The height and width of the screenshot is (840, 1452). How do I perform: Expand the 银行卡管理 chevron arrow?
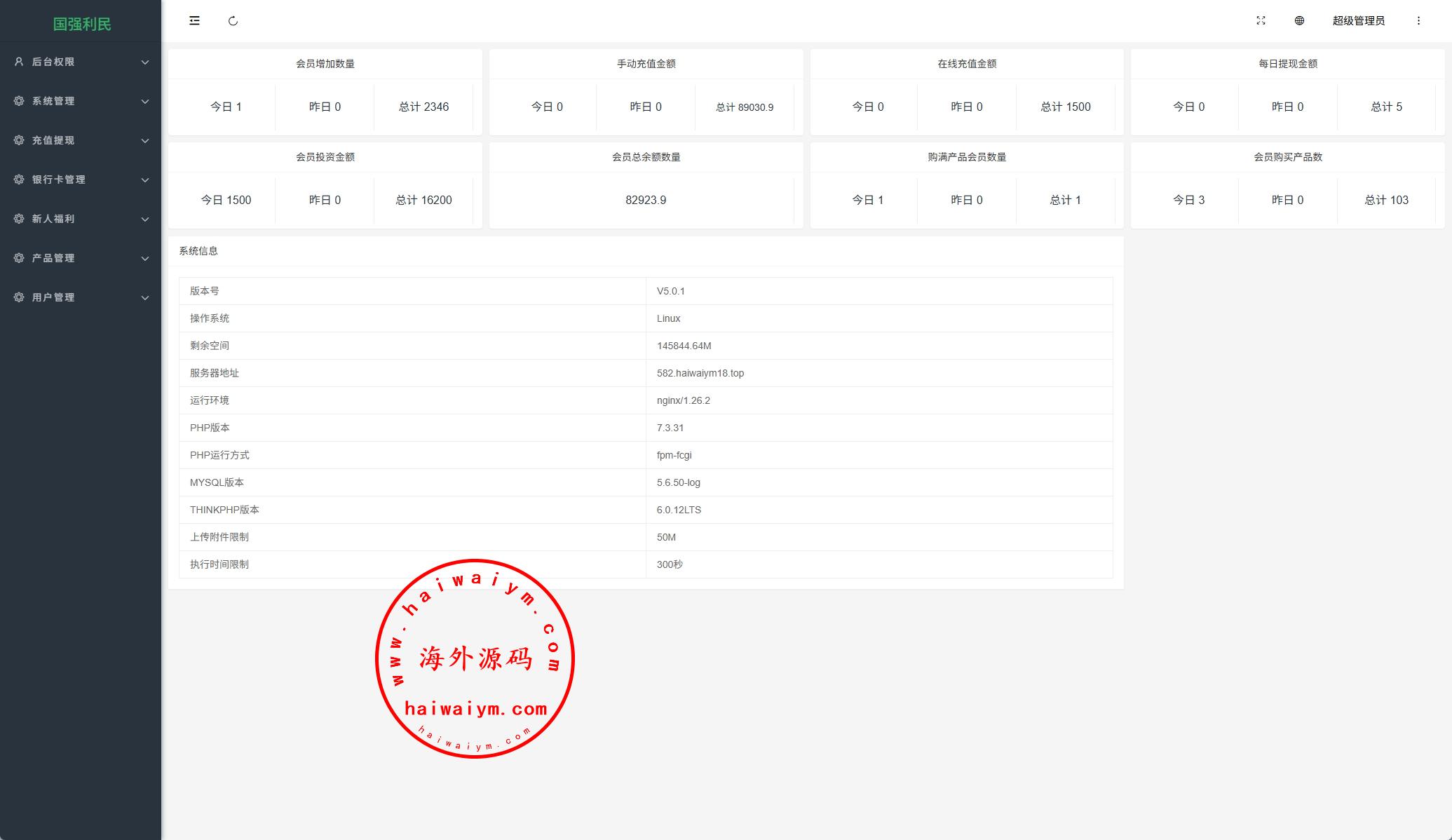pyautogui.click(x=145, y=180)
